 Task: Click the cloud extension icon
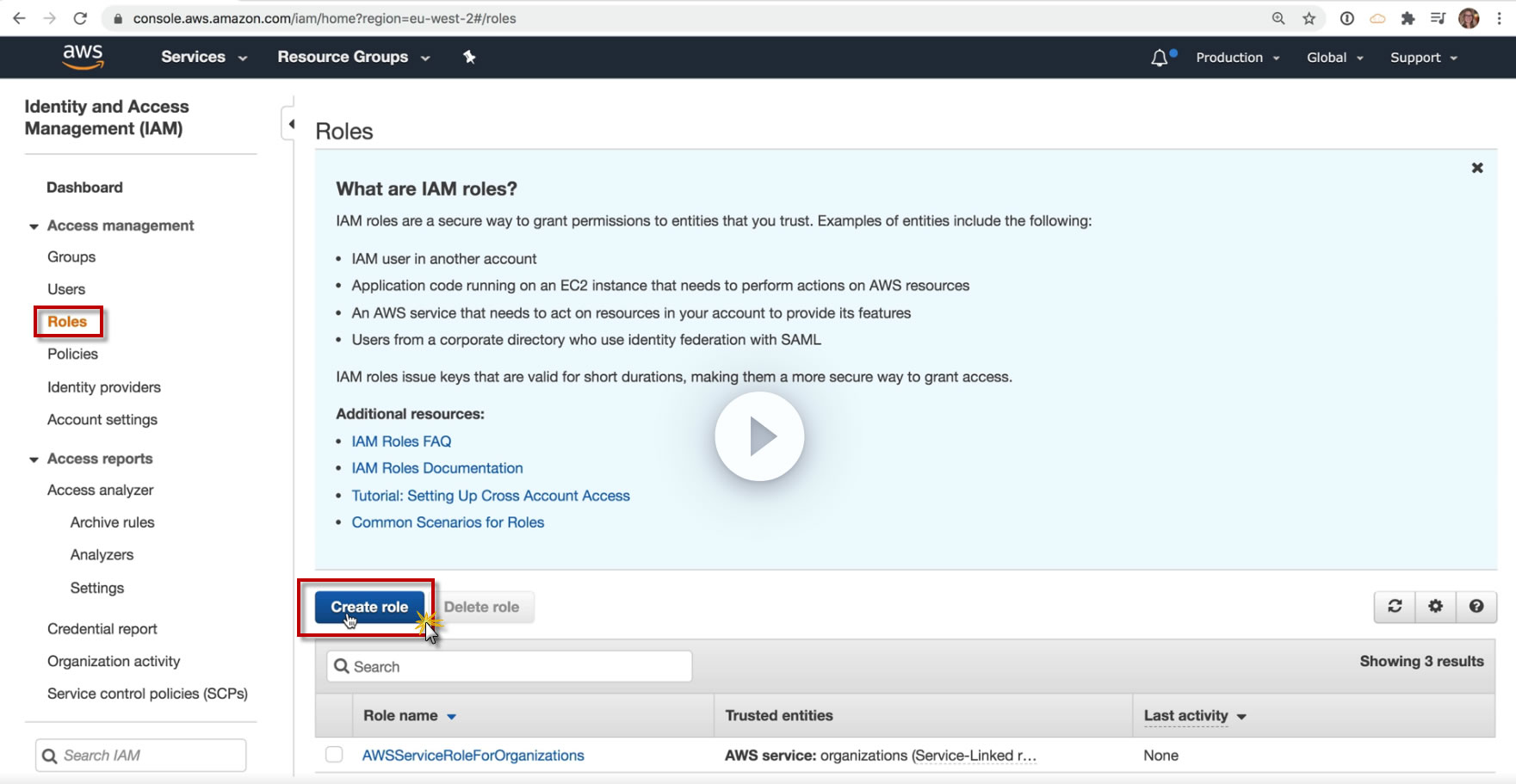point(1377,18)
